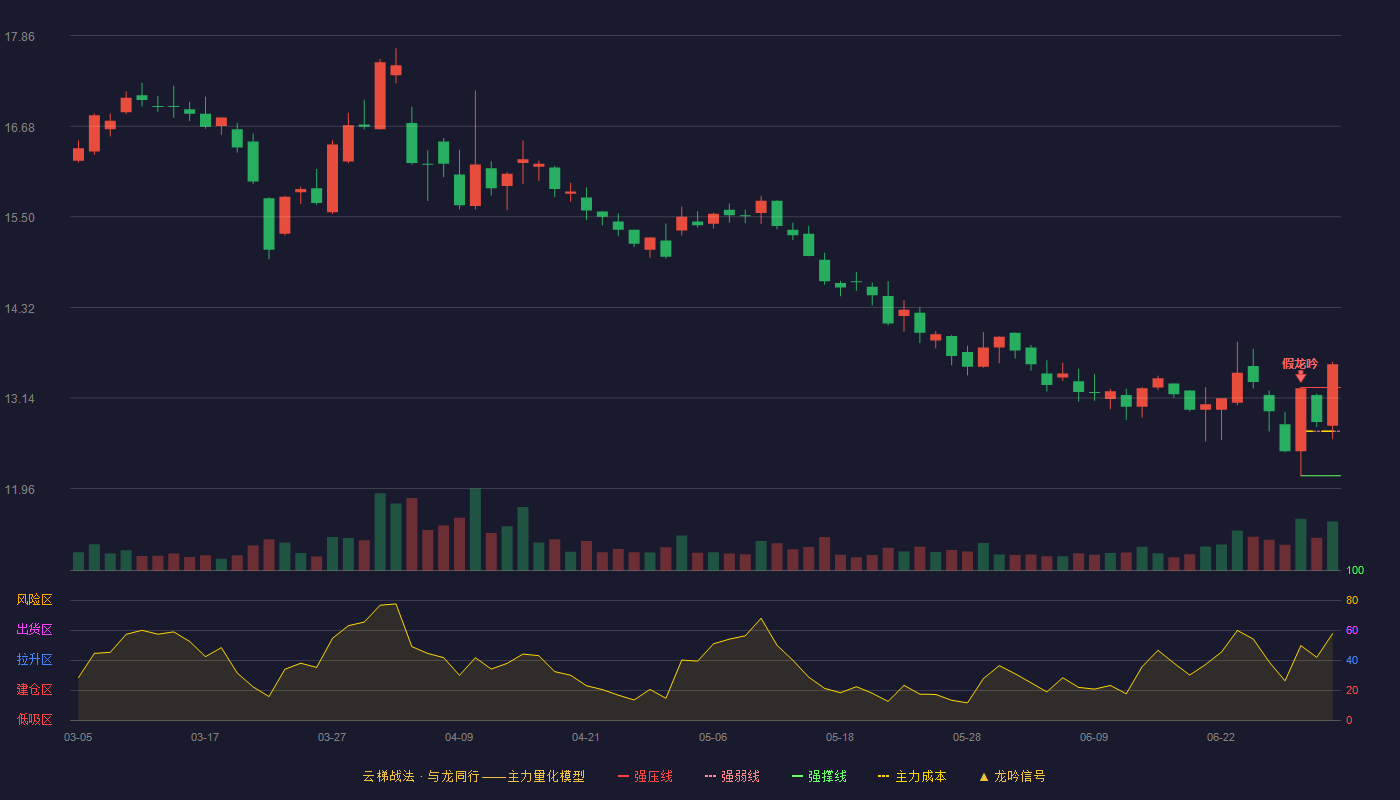This screenshot has height=800, width=1400.
Task: Click the 11.96 price axis label
Action: [x=19, y=489]
